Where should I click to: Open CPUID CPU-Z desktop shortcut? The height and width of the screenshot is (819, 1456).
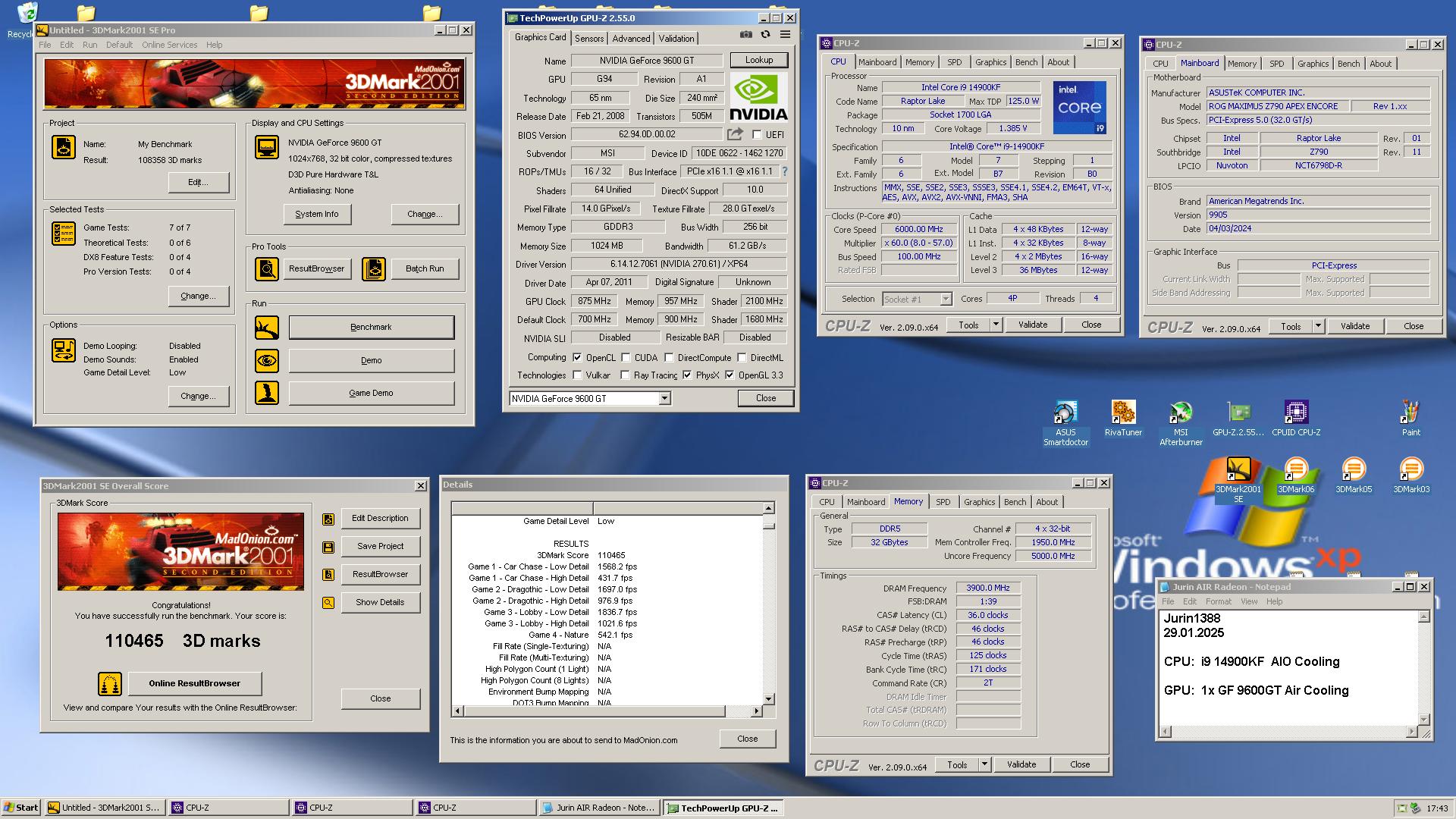pyautogui.click(x=1296, y=419)
